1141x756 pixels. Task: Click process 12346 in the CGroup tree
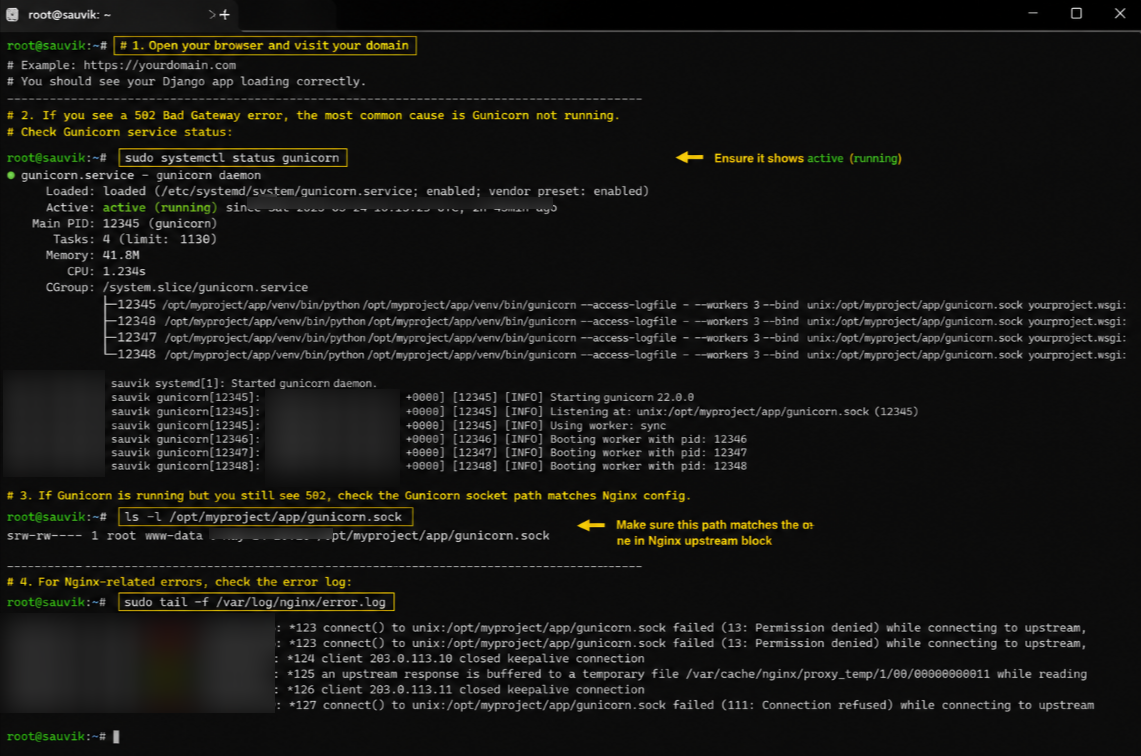(615, 322)
